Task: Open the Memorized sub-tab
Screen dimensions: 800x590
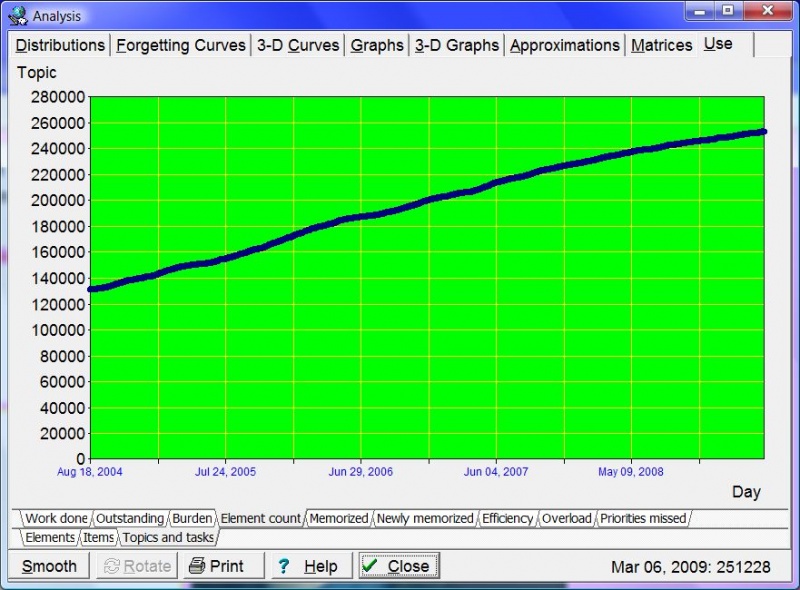Action: click(338, 518)
